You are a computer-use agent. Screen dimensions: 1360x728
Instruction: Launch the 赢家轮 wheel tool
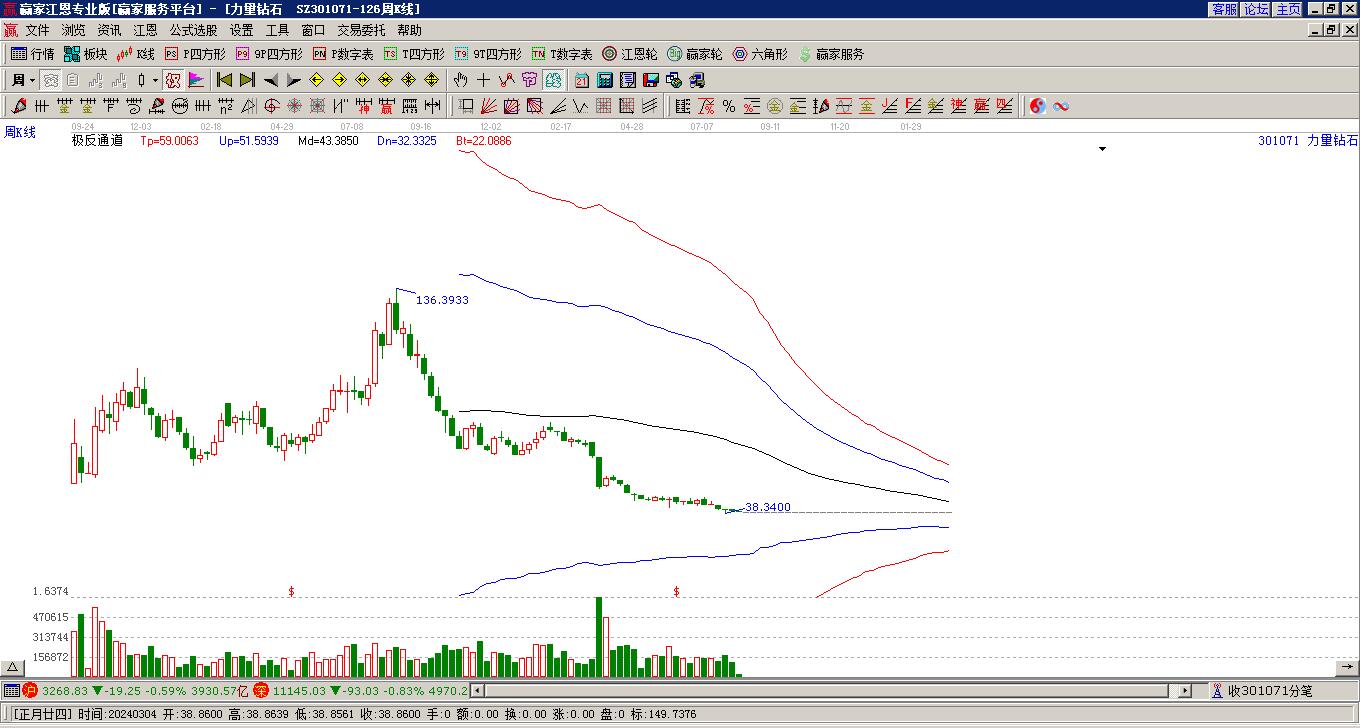(695, 54)
